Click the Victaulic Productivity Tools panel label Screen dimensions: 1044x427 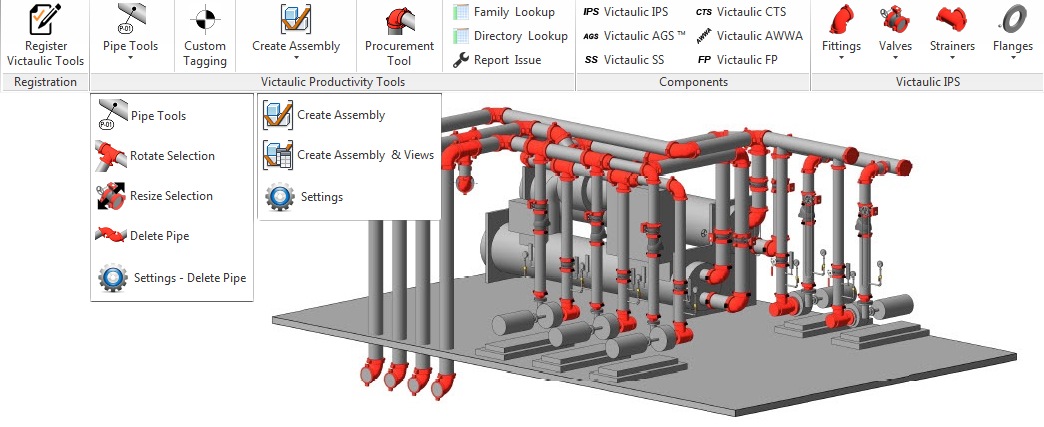point(333,82)
